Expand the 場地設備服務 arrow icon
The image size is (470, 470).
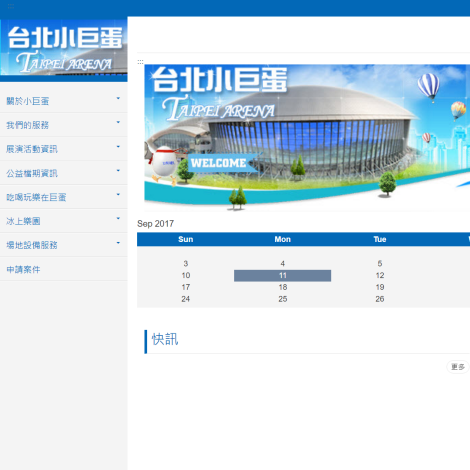[118, 243]
